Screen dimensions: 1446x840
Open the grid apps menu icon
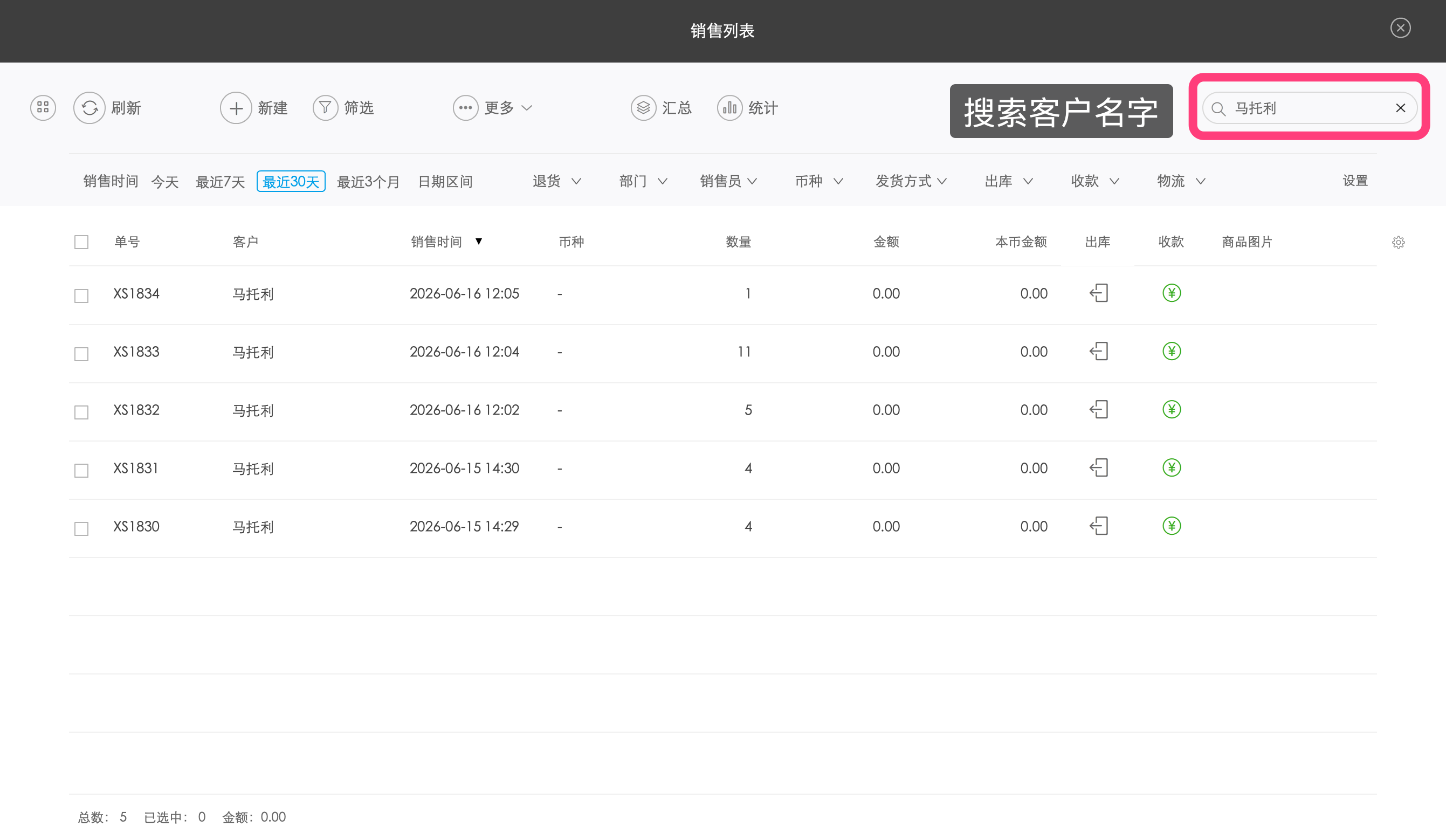(43, 108)
